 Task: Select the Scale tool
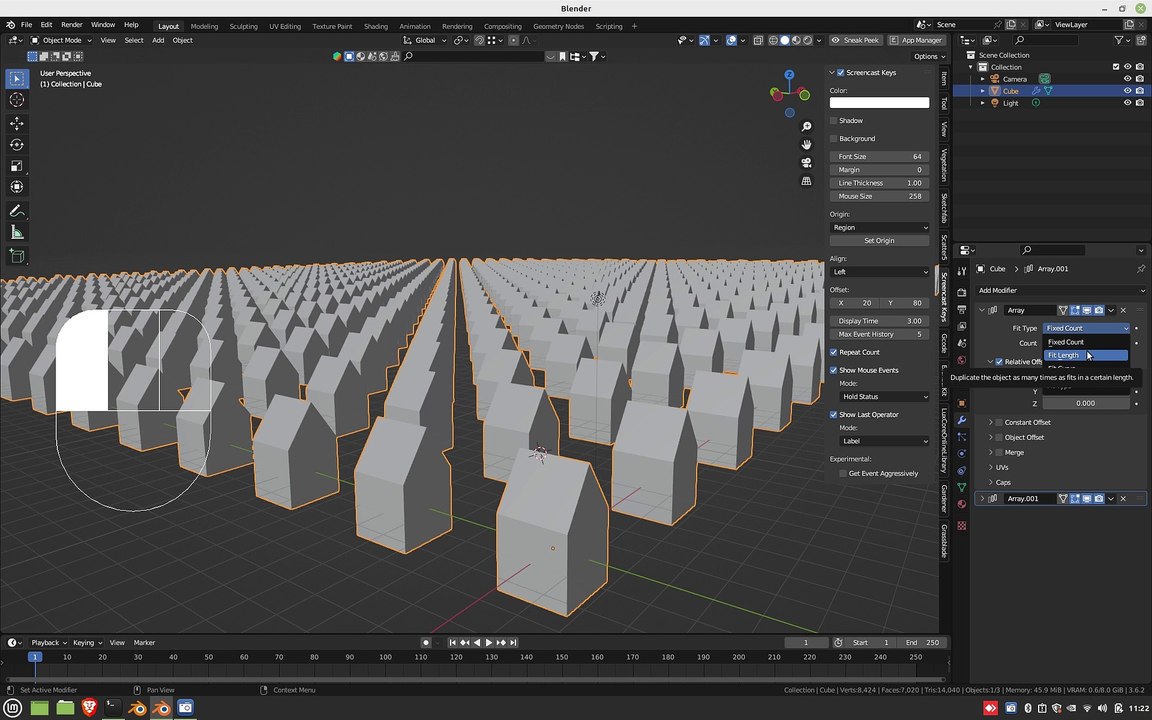click(x=17, y=166)
